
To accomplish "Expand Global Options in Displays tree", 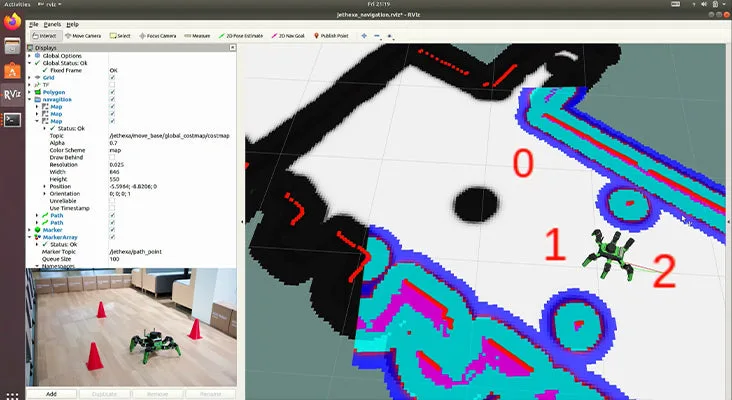I will tap(30, 56).
